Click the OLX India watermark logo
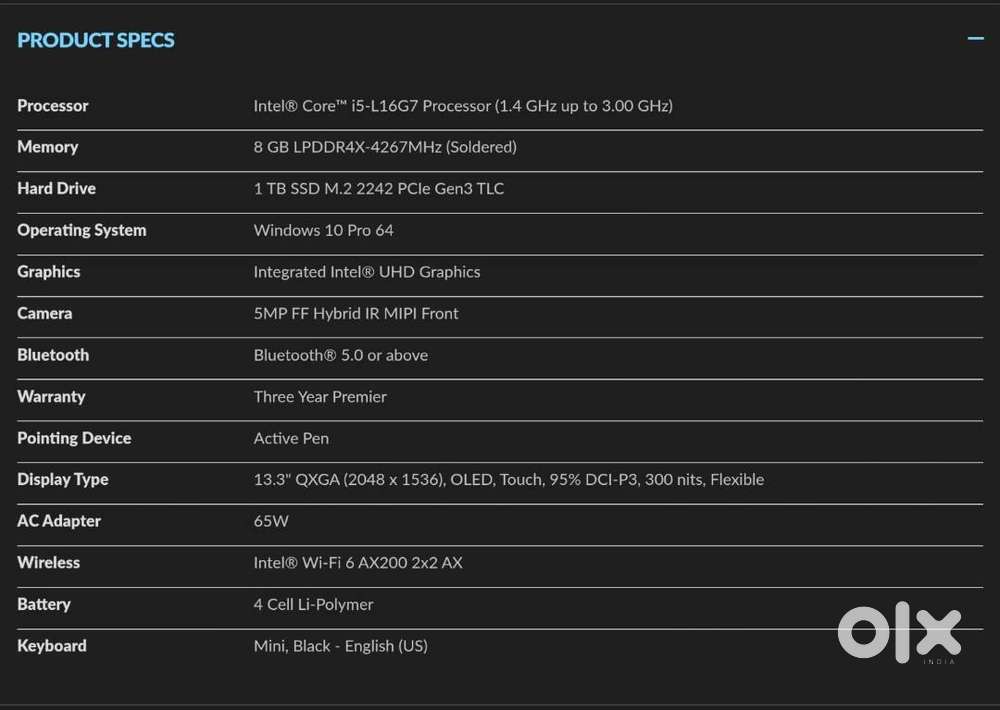 (x=899, y=632)
